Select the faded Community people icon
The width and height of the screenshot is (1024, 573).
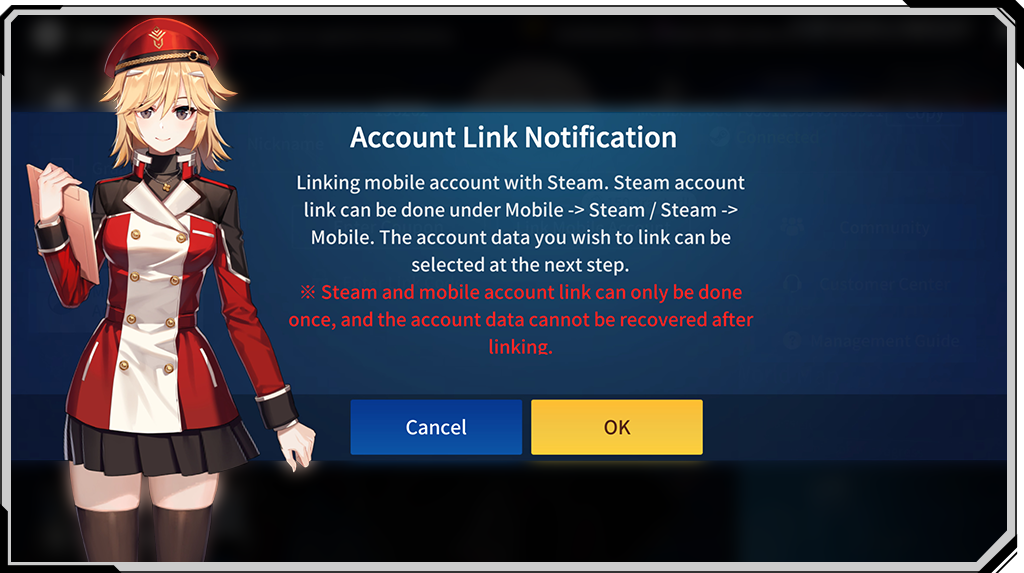point(793,227)
